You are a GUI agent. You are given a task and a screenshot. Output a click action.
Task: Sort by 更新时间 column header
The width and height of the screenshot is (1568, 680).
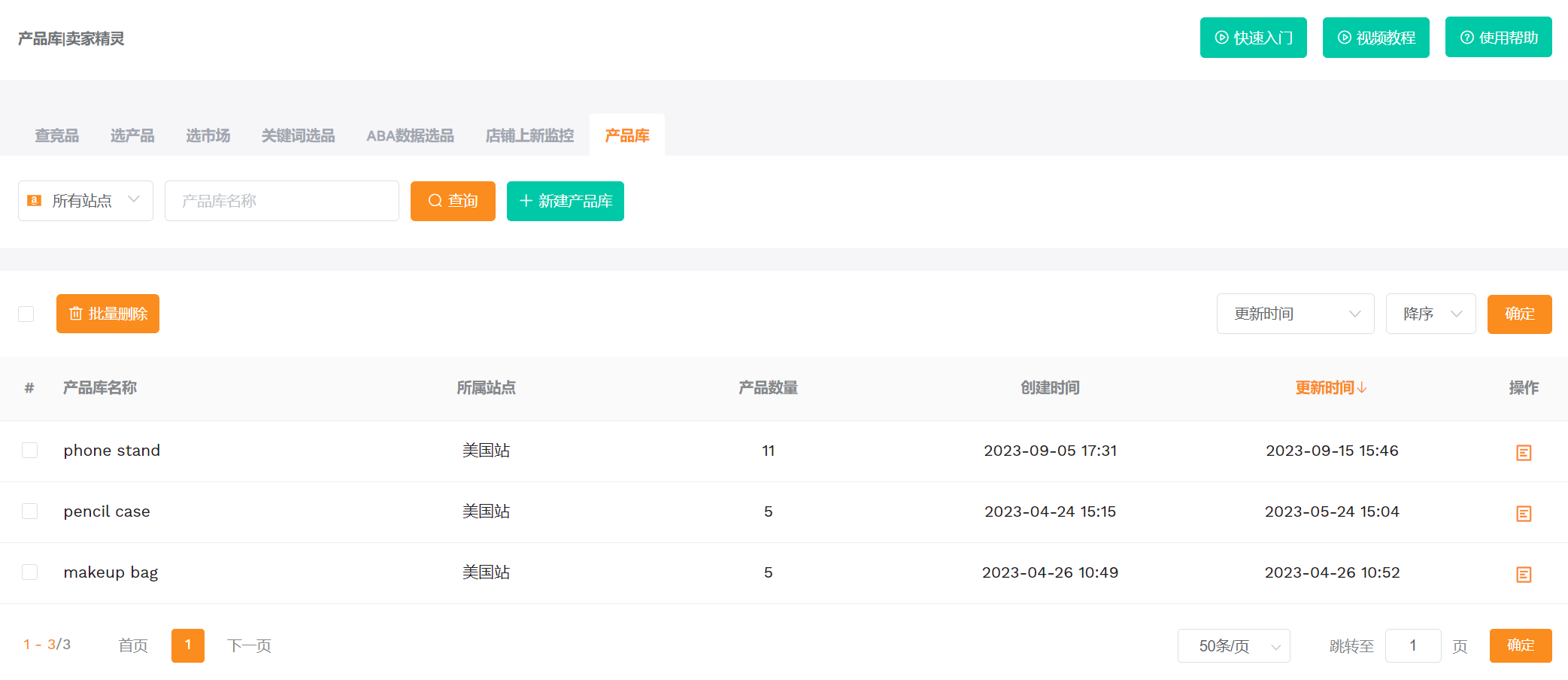(1330, 387)
